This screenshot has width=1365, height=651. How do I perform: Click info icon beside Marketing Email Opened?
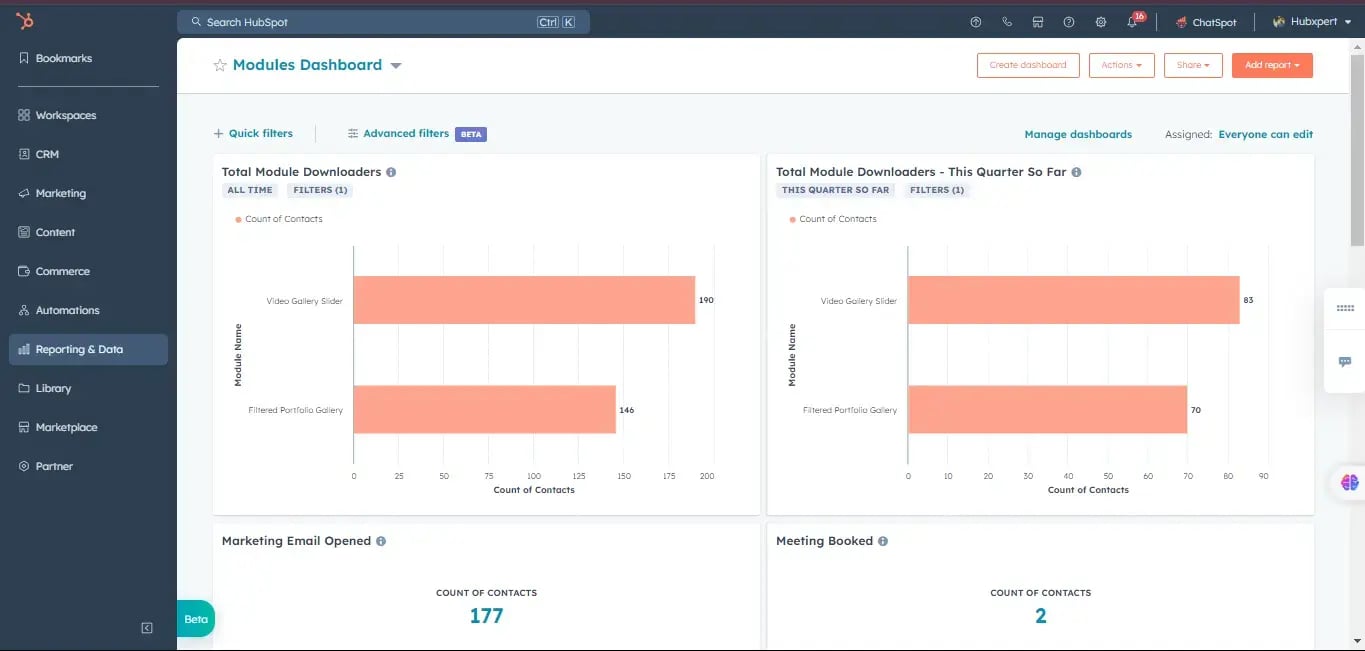click(x=381, y=541)
